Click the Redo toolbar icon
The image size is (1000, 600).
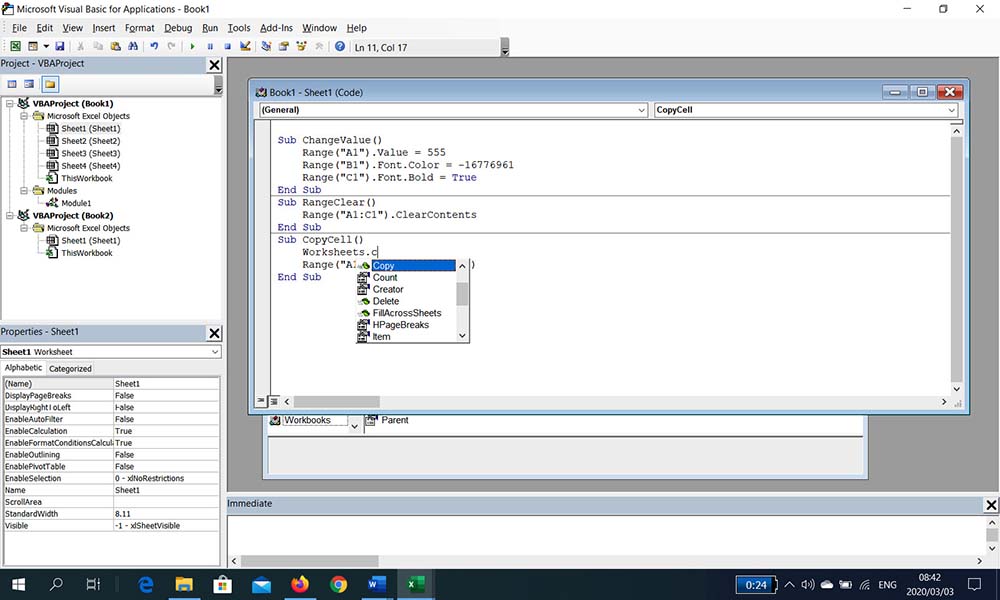(171, 47)
